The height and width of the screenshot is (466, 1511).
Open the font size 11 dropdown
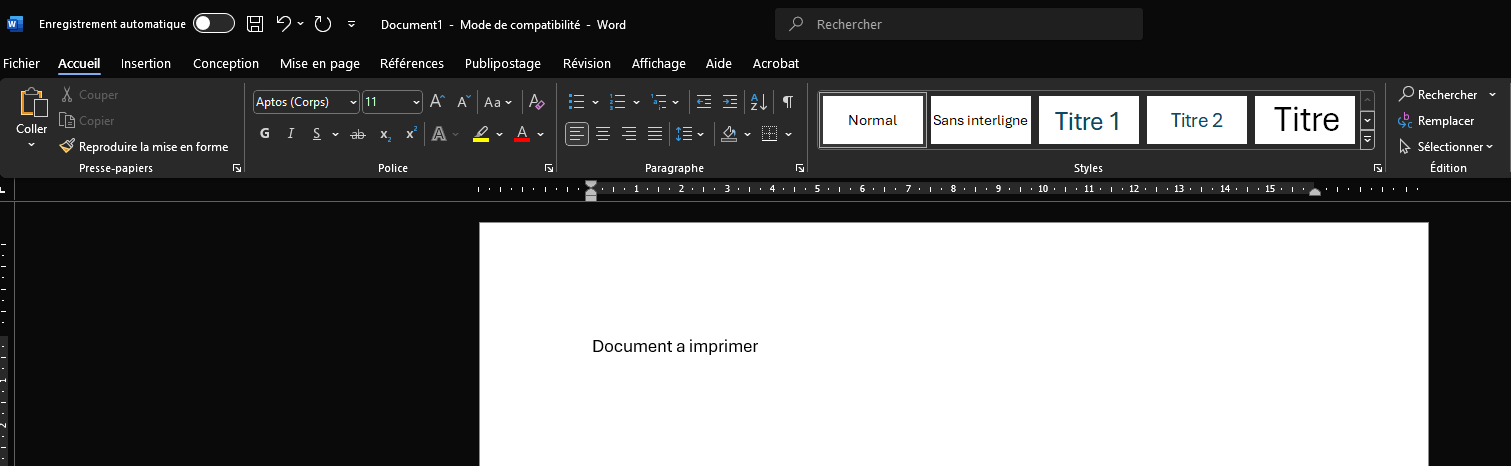(417, 102)
